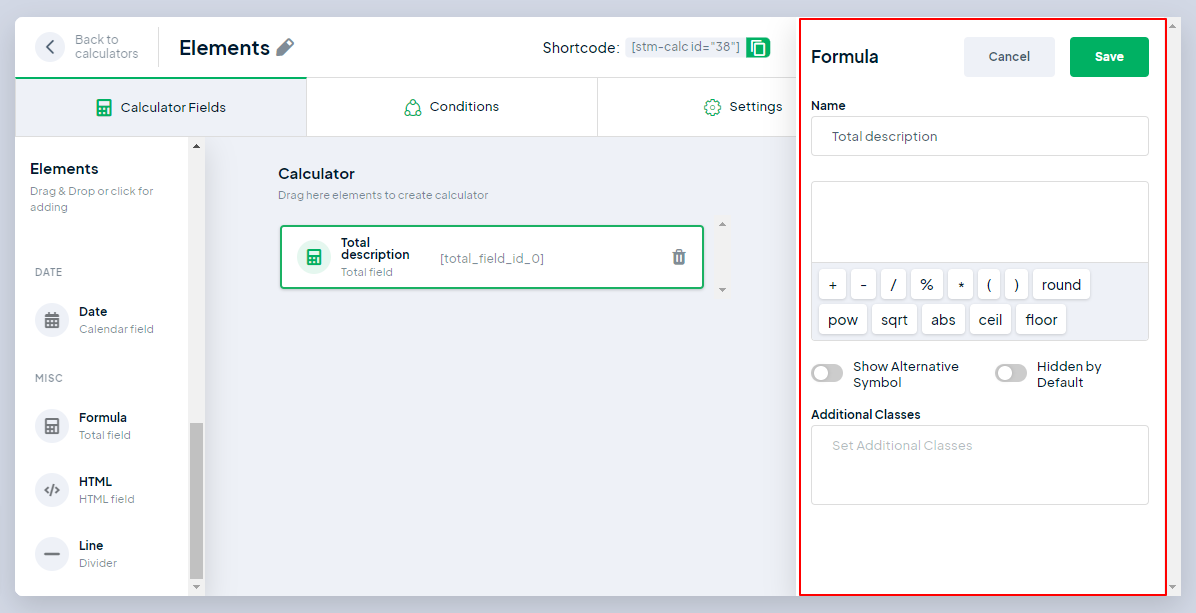Save the formula field
The width and height of the screenshot is (1196, 613).
click(x=1108, y=57)
